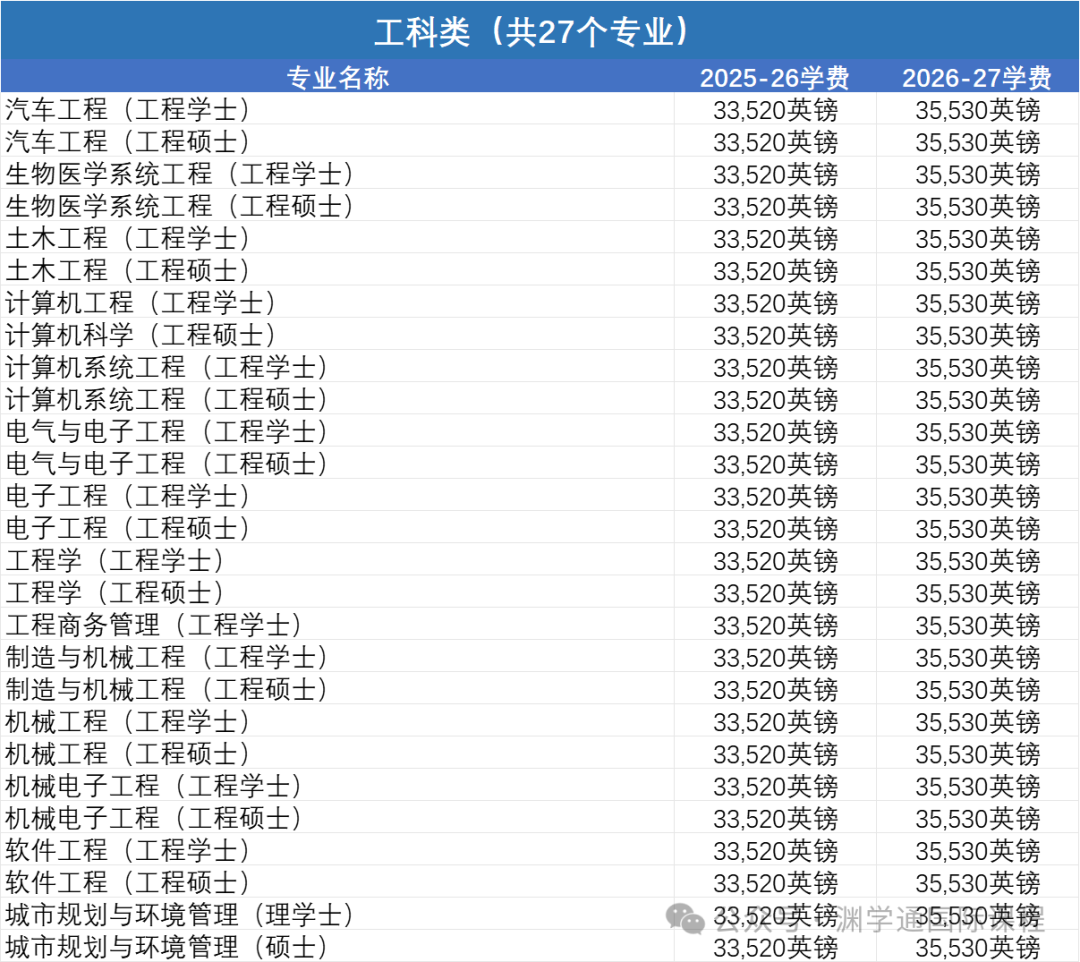The width and height of the screenshot is (1080, 962).
Task: Click the 汽车工程（工程学士）row name
Action: point(128,110)
